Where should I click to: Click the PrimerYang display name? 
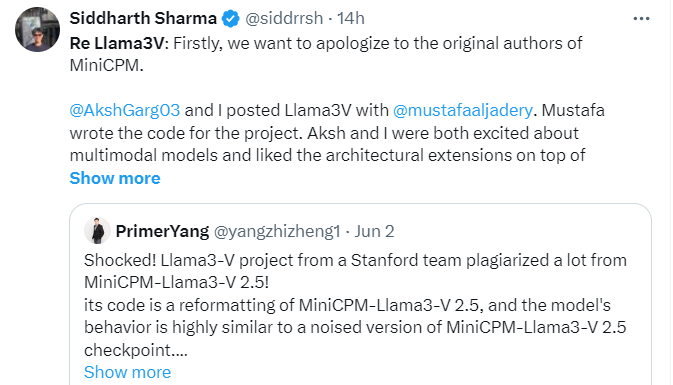pyautogui.click(x=162, y=231)
